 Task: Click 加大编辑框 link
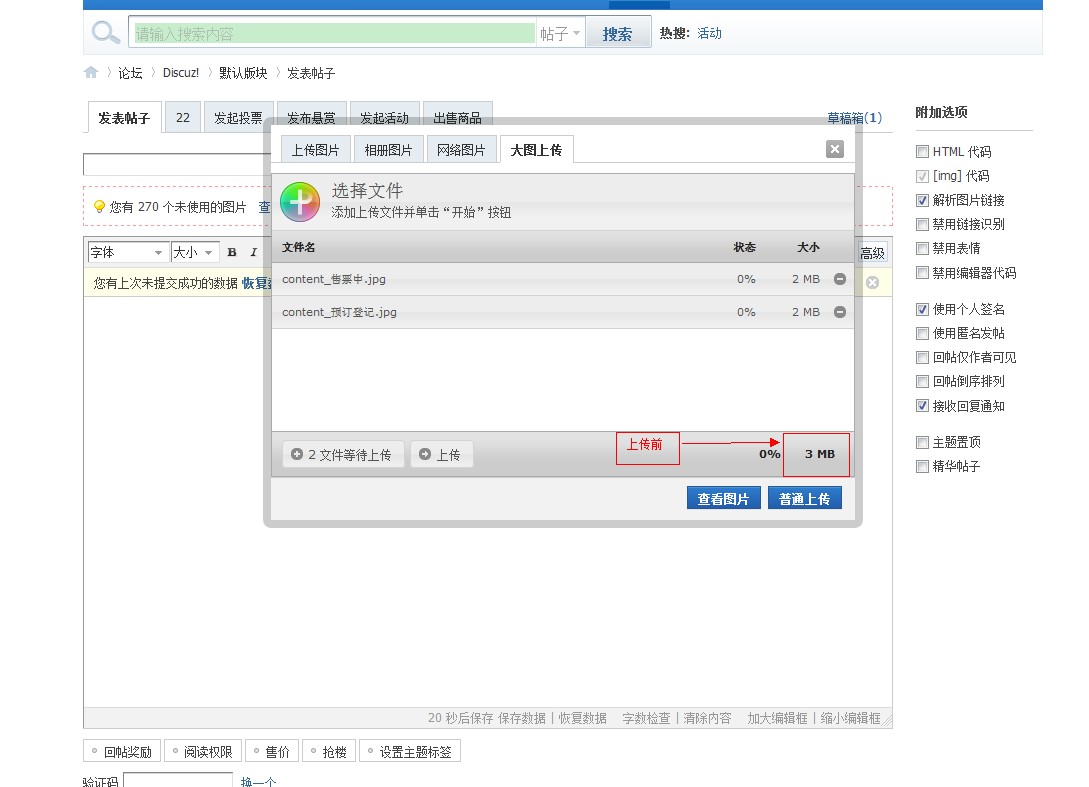[x=777, y=718]
